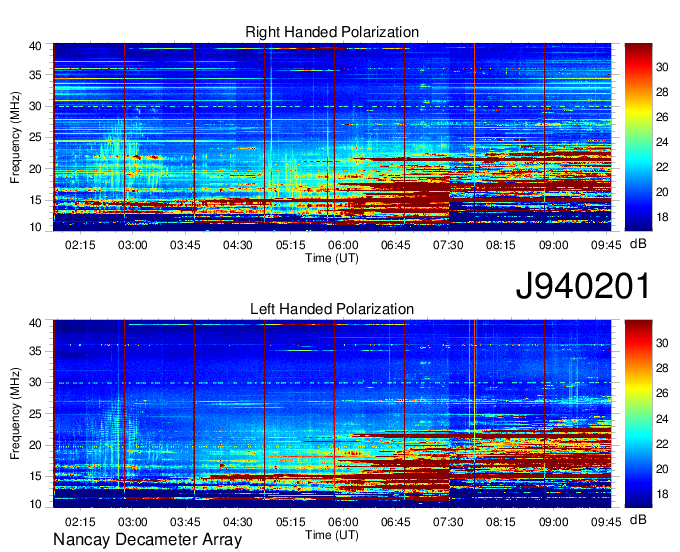Click the 22 dB colorbar label, Right Handed plot

pos(662,167)
